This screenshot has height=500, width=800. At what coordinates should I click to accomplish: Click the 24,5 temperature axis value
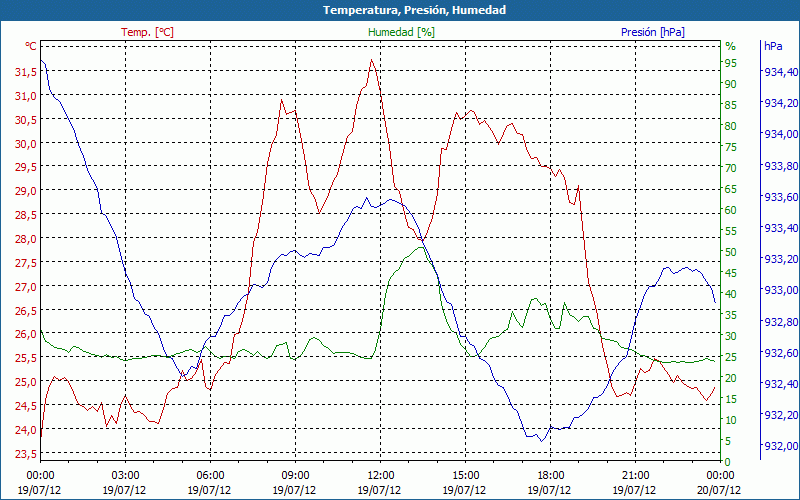point(26,406)
